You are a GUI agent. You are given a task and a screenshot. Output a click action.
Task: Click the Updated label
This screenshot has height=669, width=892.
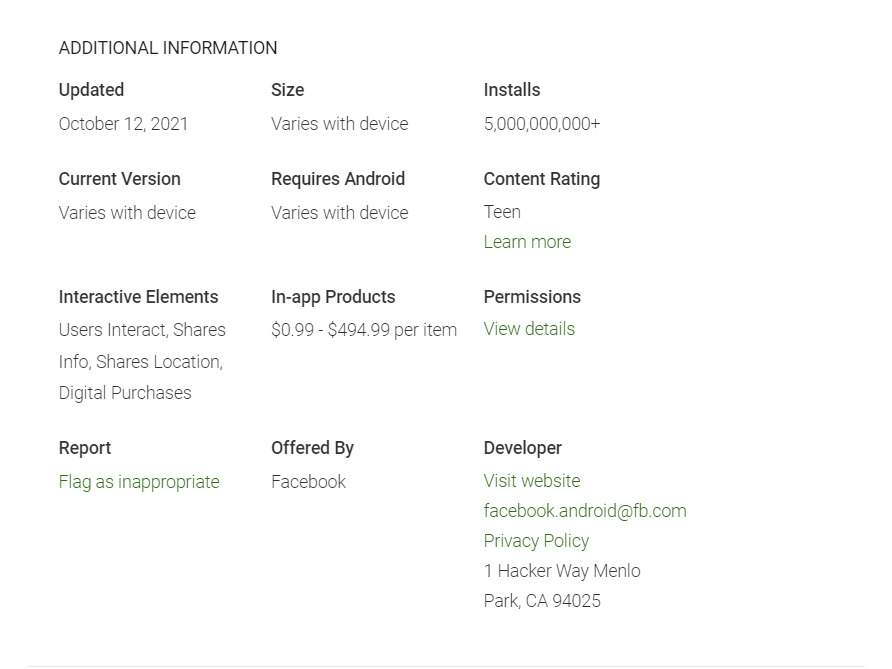point(91,90)
